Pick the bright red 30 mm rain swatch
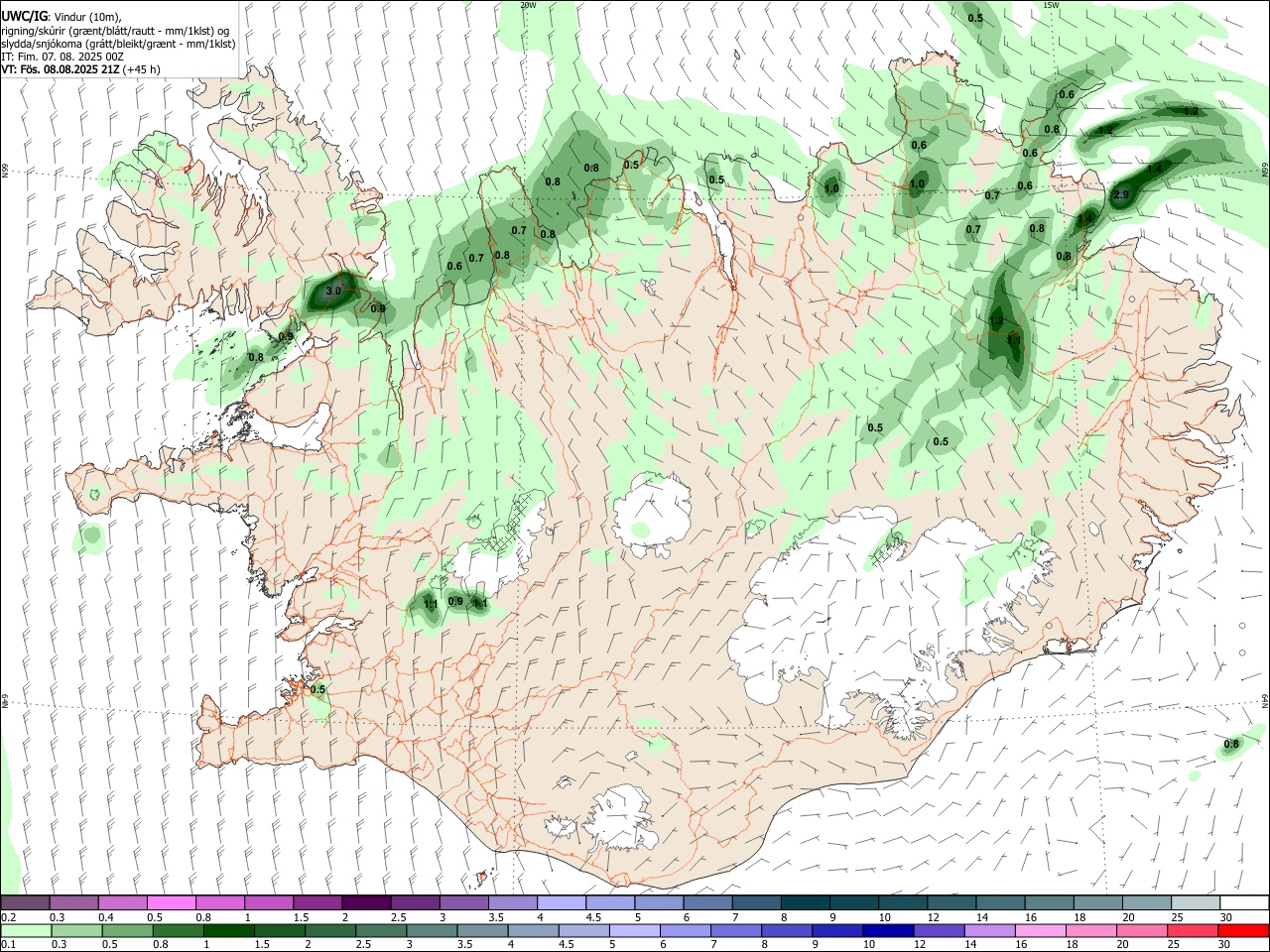Image resolution: width=1270 pixels, height=952 pixels. coord(1242,930)
